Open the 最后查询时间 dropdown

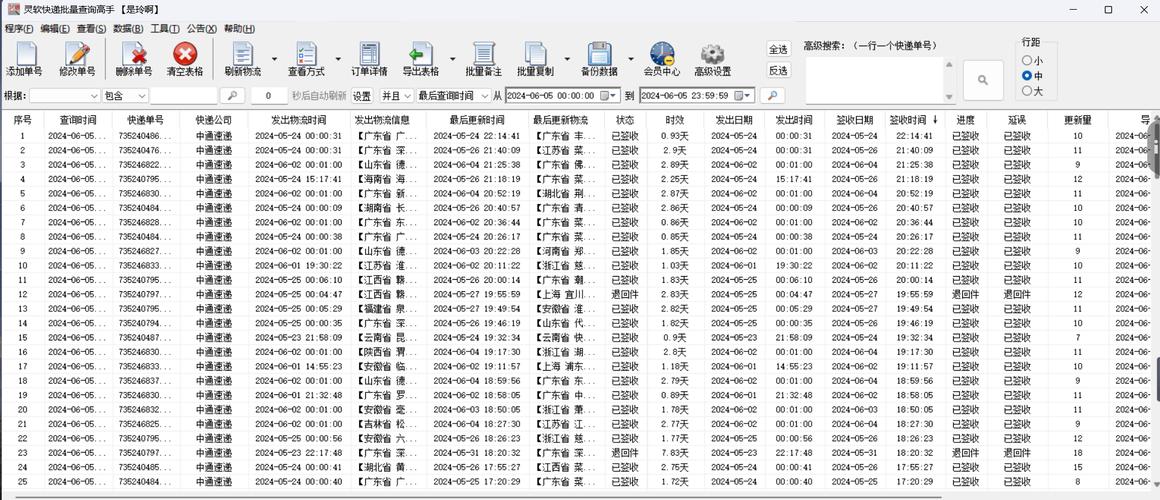coord(452,96)
